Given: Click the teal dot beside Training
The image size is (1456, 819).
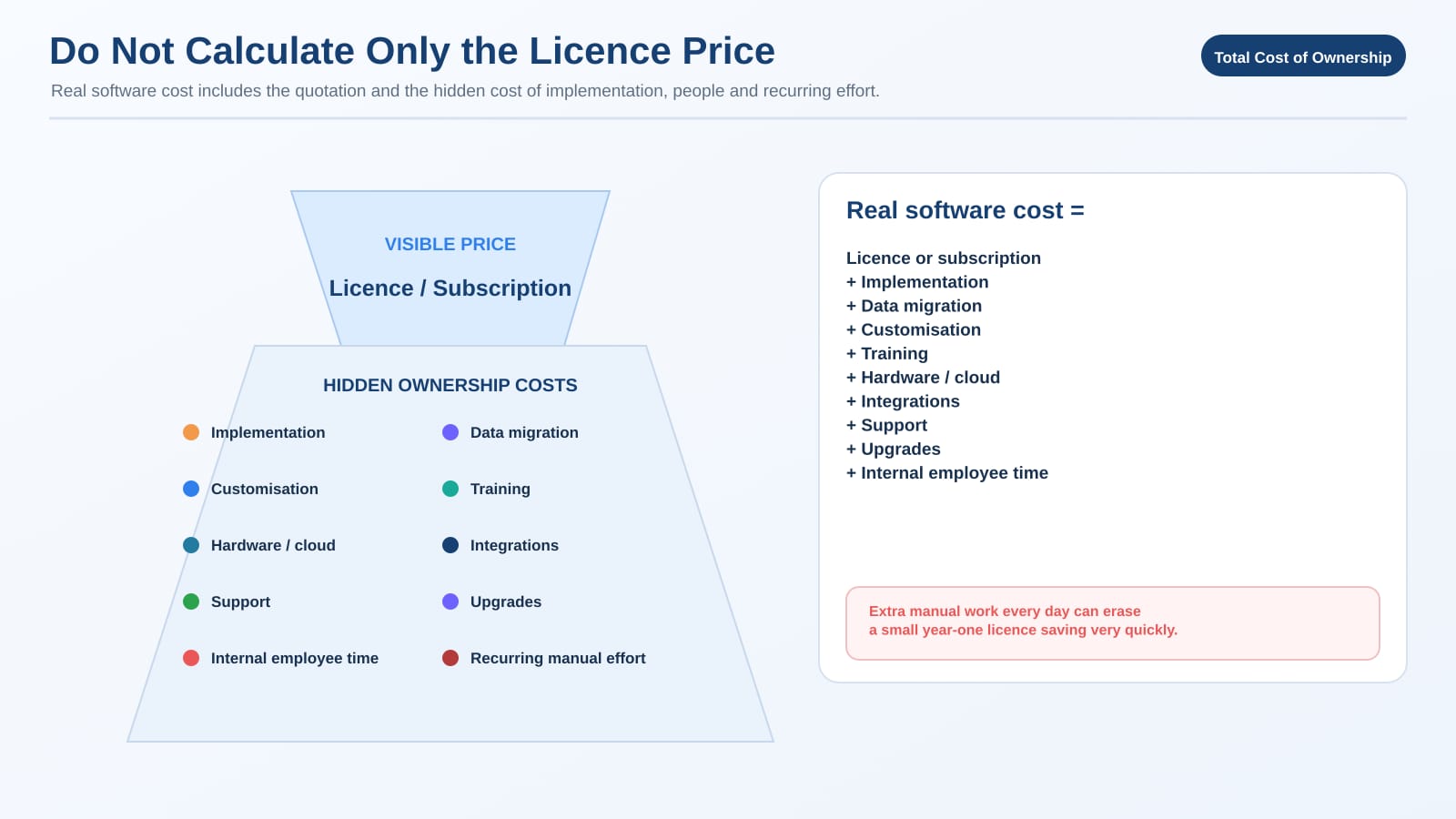Looking at the screenshot, I should (x=450, y=489).
